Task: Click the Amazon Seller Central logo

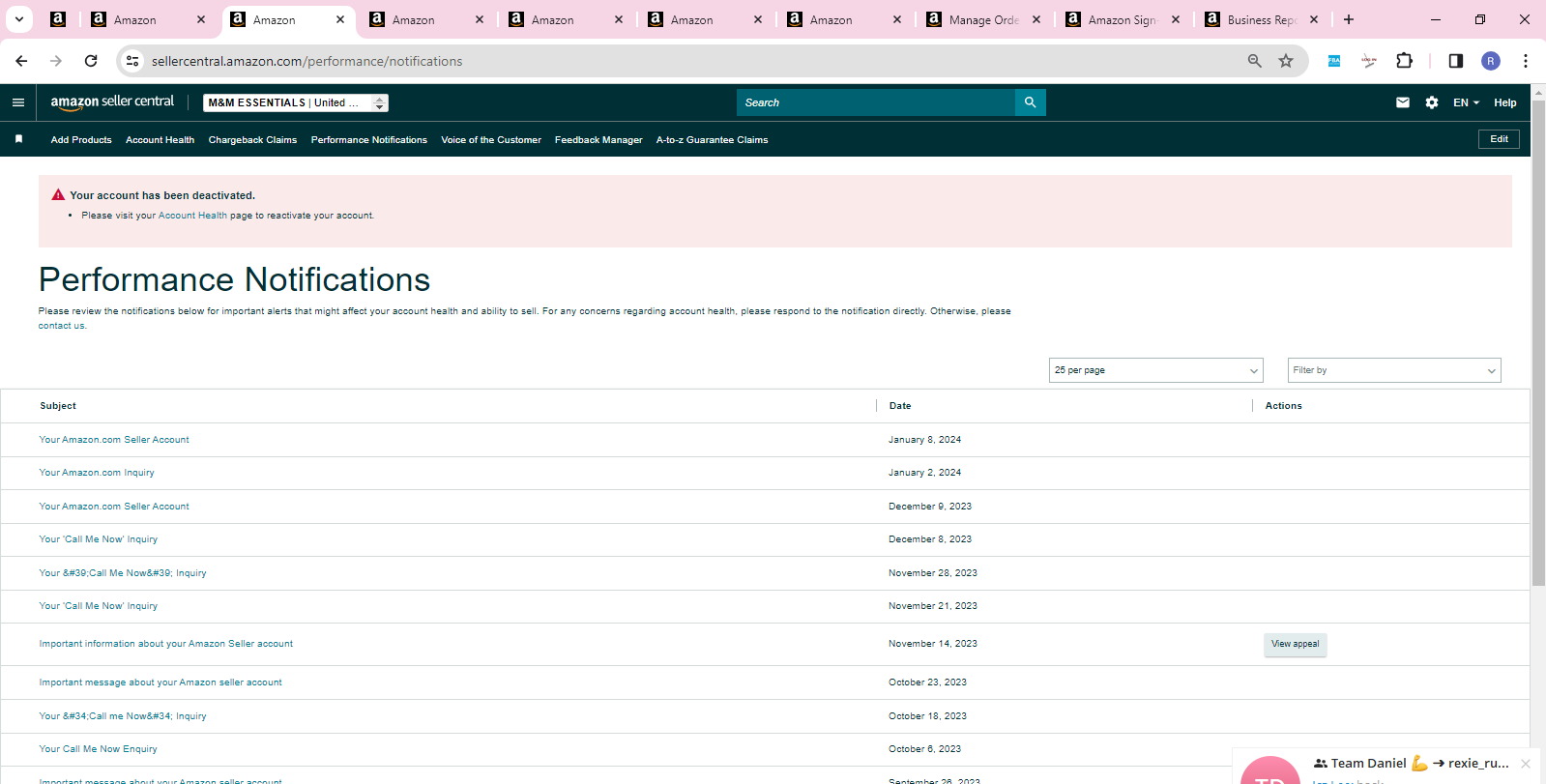Action: (112, 102)
